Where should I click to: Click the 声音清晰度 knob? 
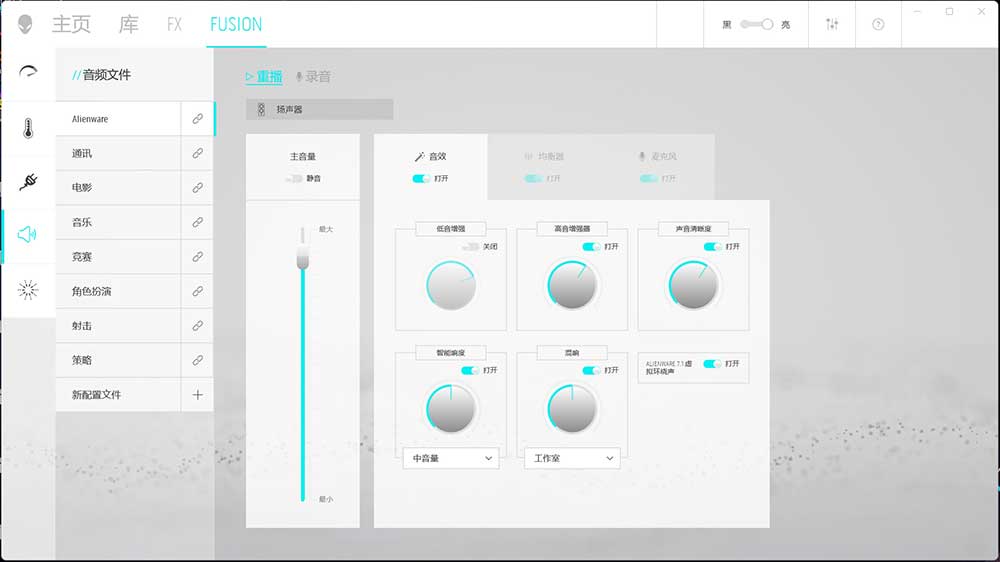[x=693, y=285]
